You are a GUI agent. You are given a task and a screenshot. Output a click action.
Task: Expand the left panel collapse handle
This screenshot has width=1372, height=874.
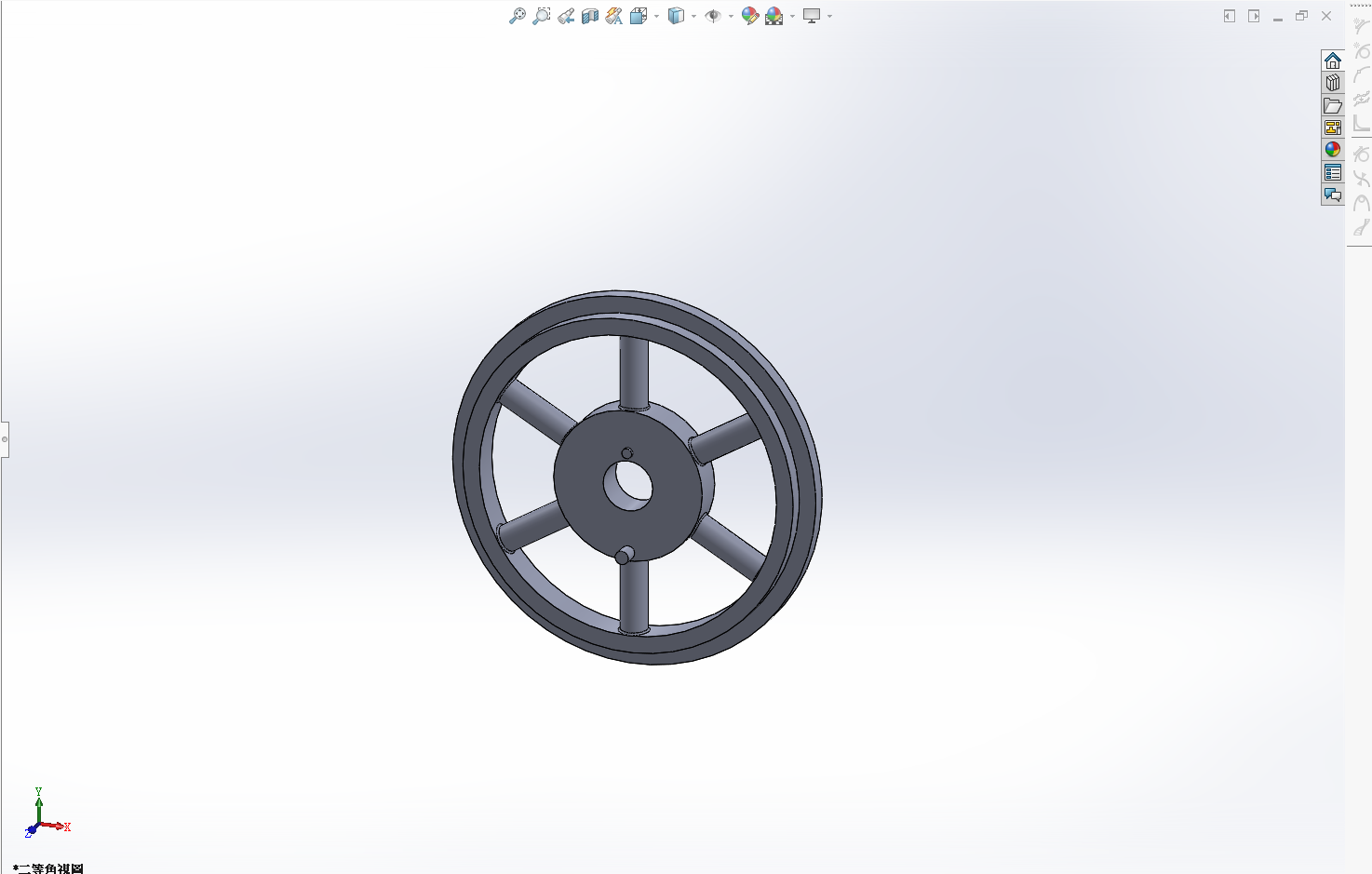5,438
